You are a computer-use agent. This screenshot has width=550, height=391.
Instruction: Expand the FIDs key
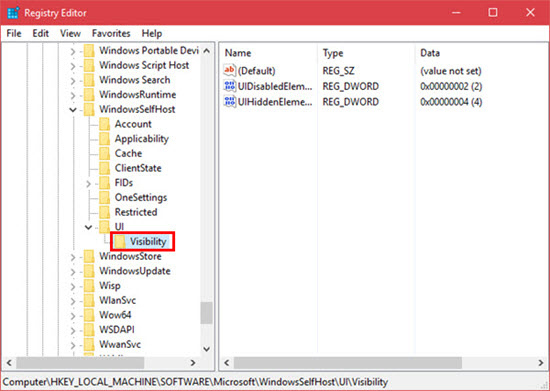88,184
